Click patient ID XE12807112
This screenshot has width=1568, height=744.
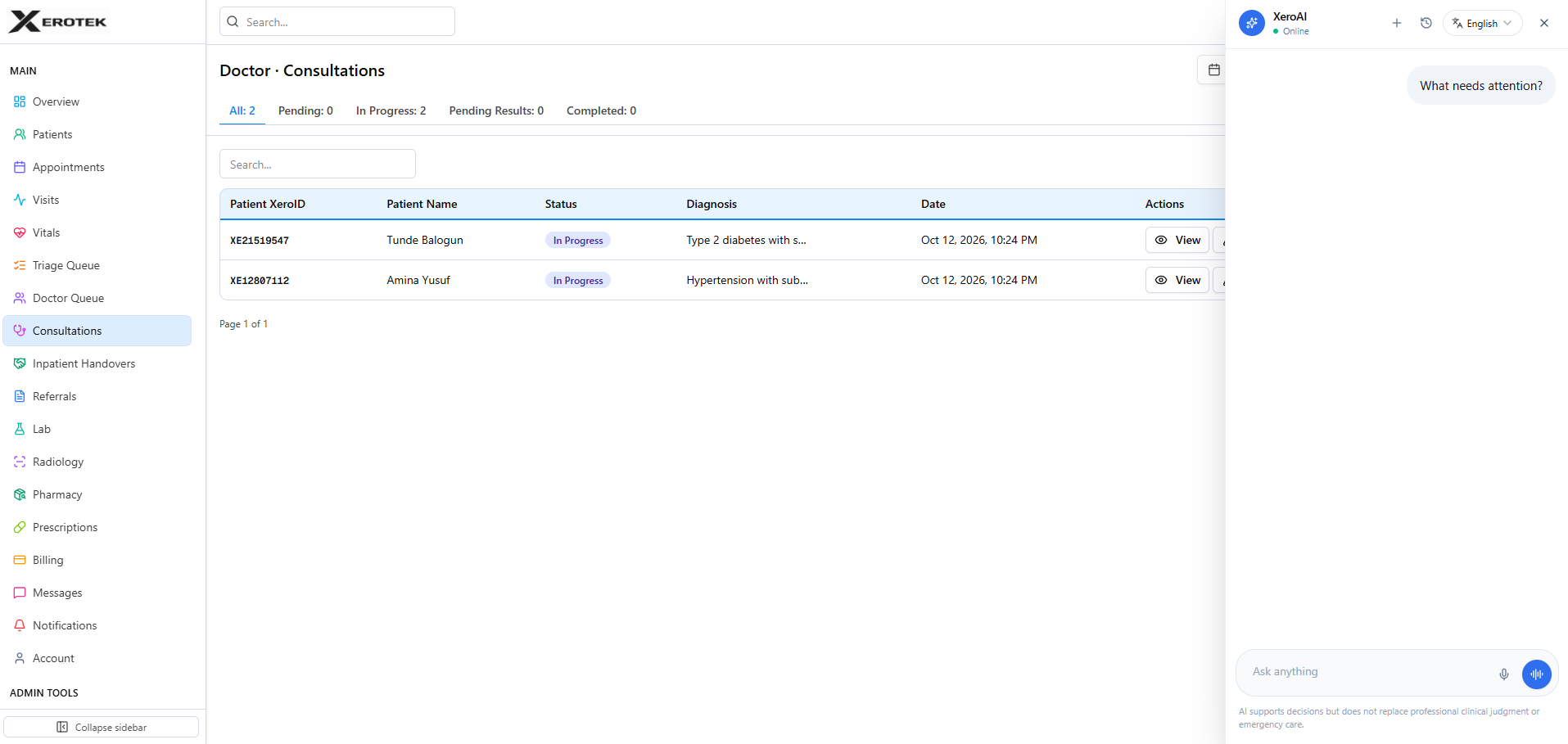point(260,281)
